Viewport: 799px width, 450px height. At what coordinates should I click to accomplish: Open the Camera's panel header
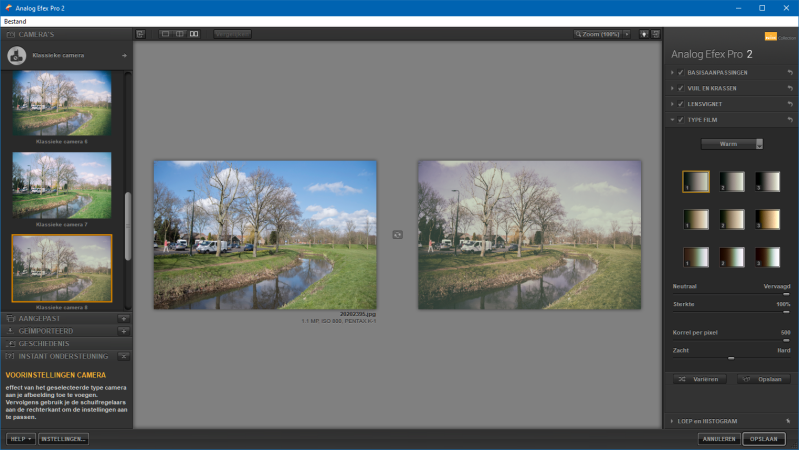click(x=66, y=34)
